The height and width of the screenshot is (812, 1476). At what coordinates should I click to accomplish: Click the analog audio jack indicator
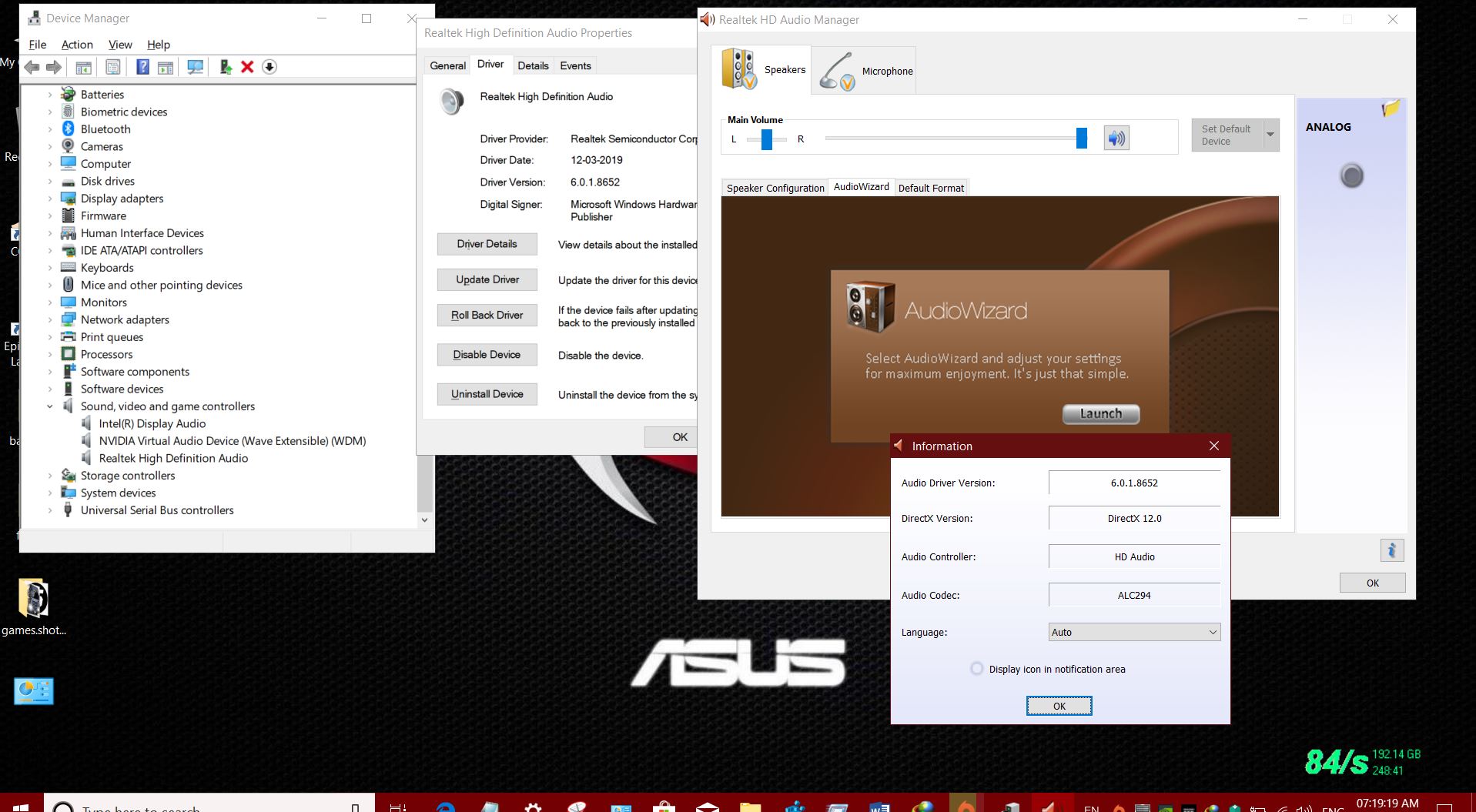click(x=1351, y=176)
